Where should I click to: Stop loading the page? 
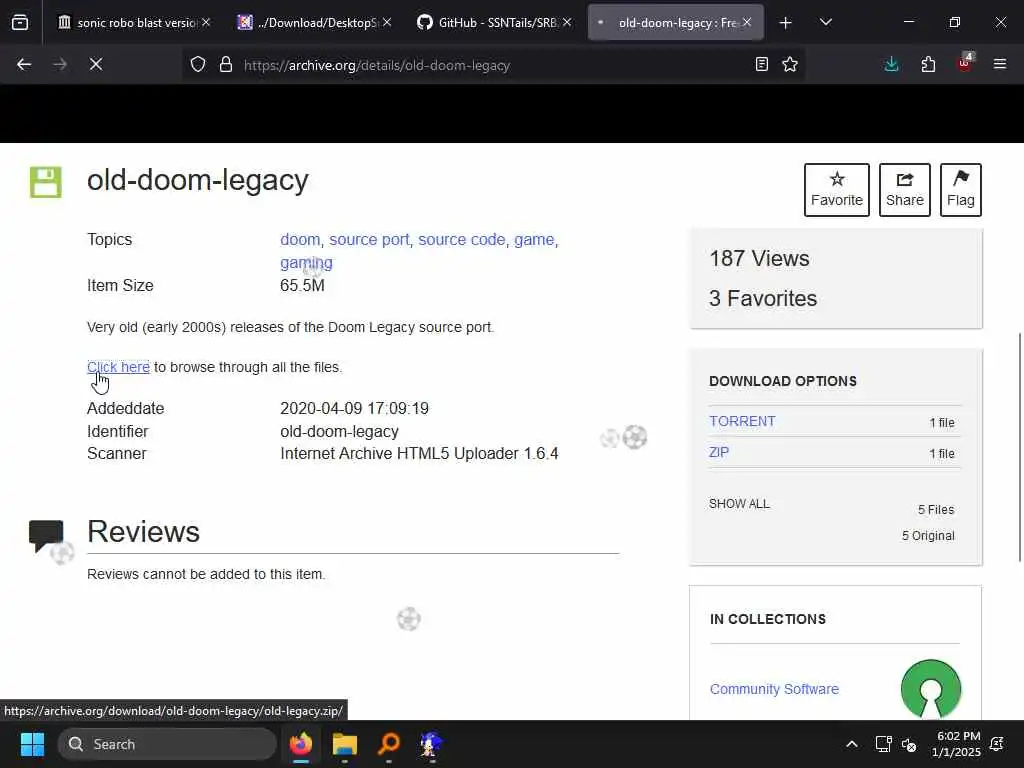tap(96, 65)
